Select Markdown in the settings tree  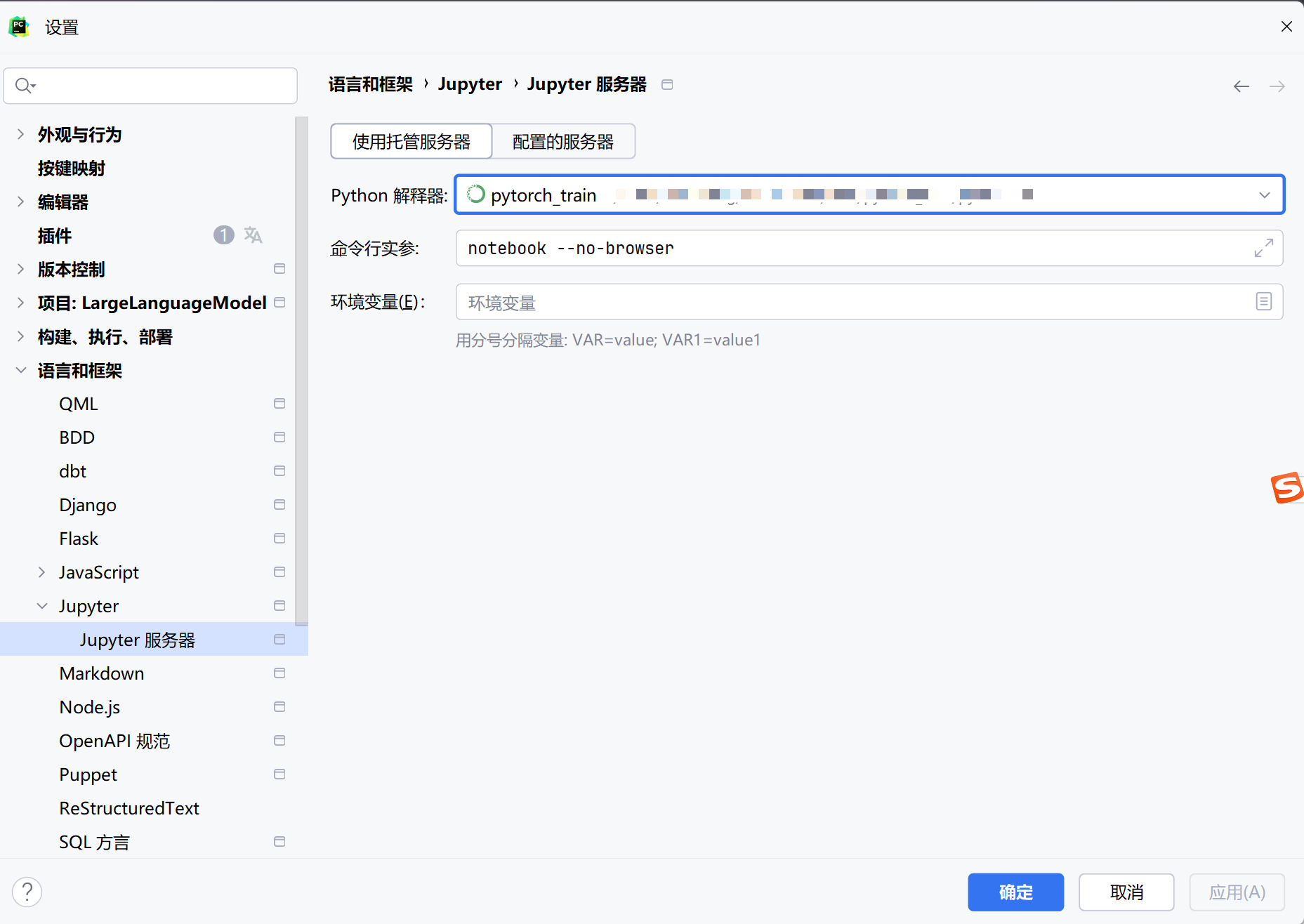102,673
